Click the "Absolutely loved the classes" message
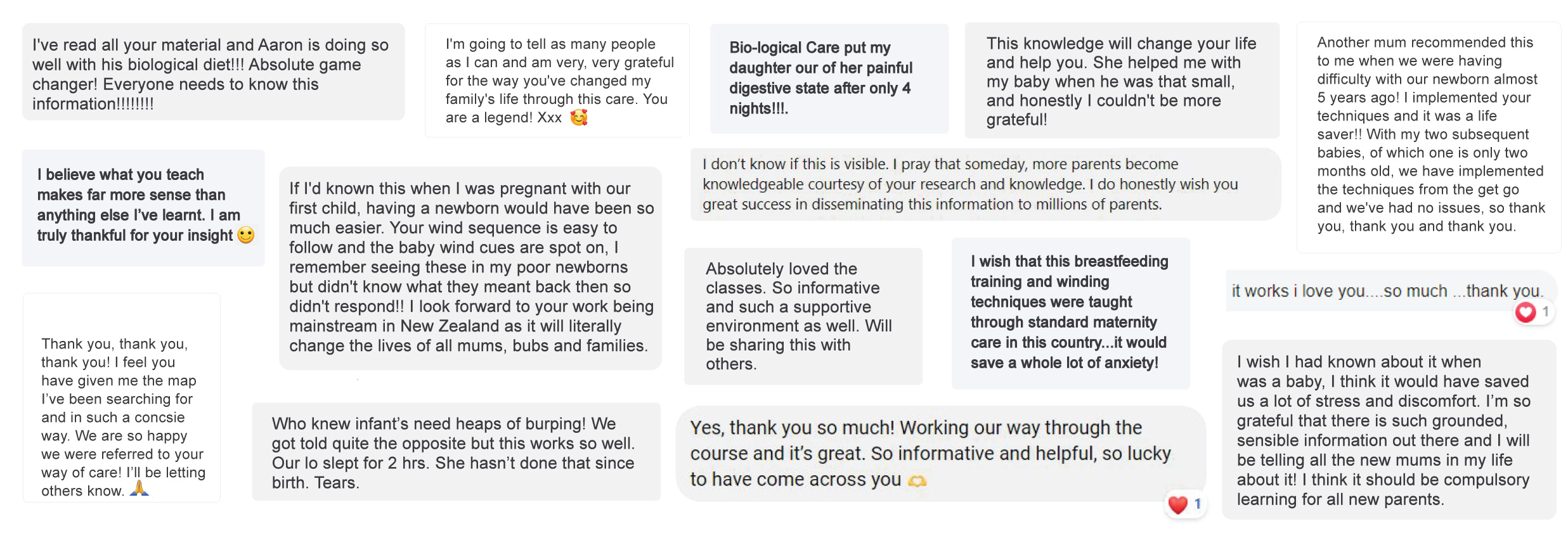 pos(803,316)
